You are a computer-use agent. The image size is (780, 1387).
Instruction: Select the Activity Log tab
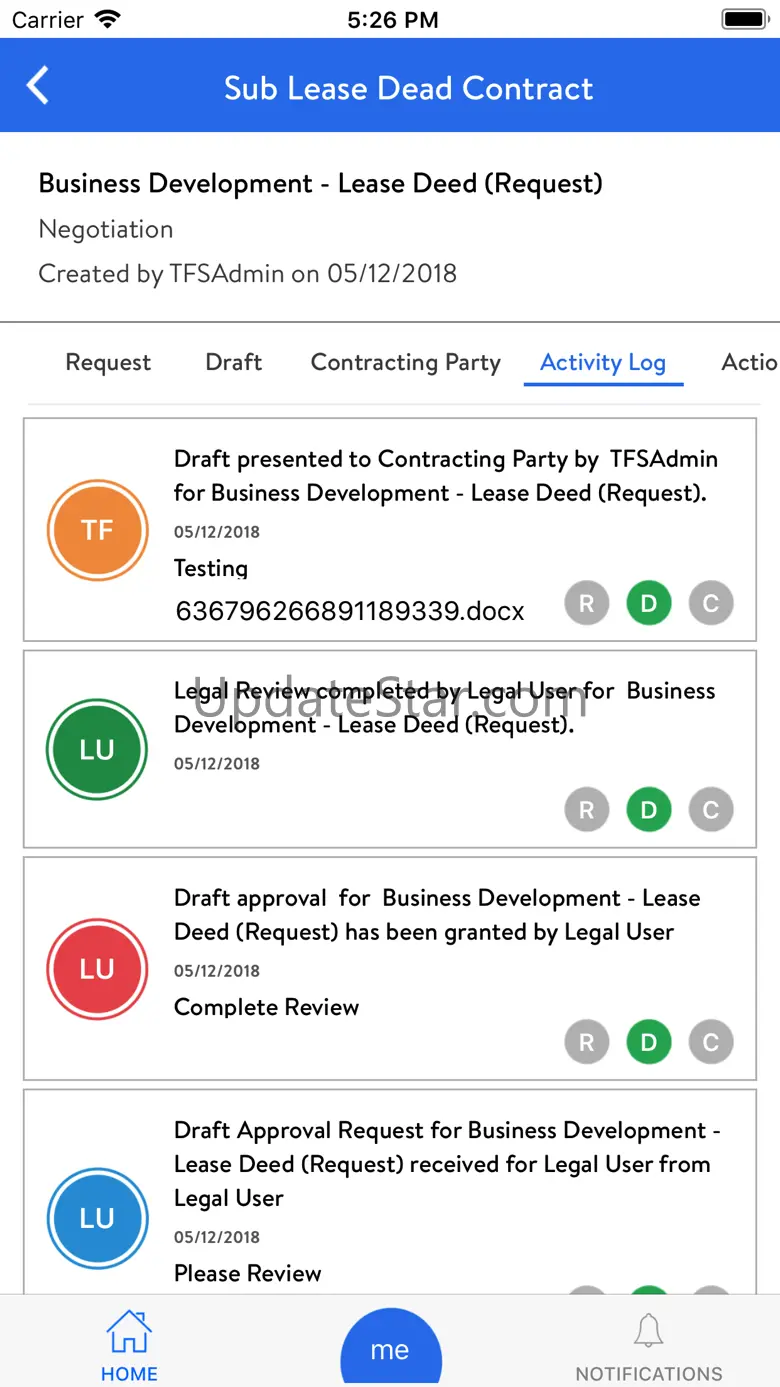603,362
